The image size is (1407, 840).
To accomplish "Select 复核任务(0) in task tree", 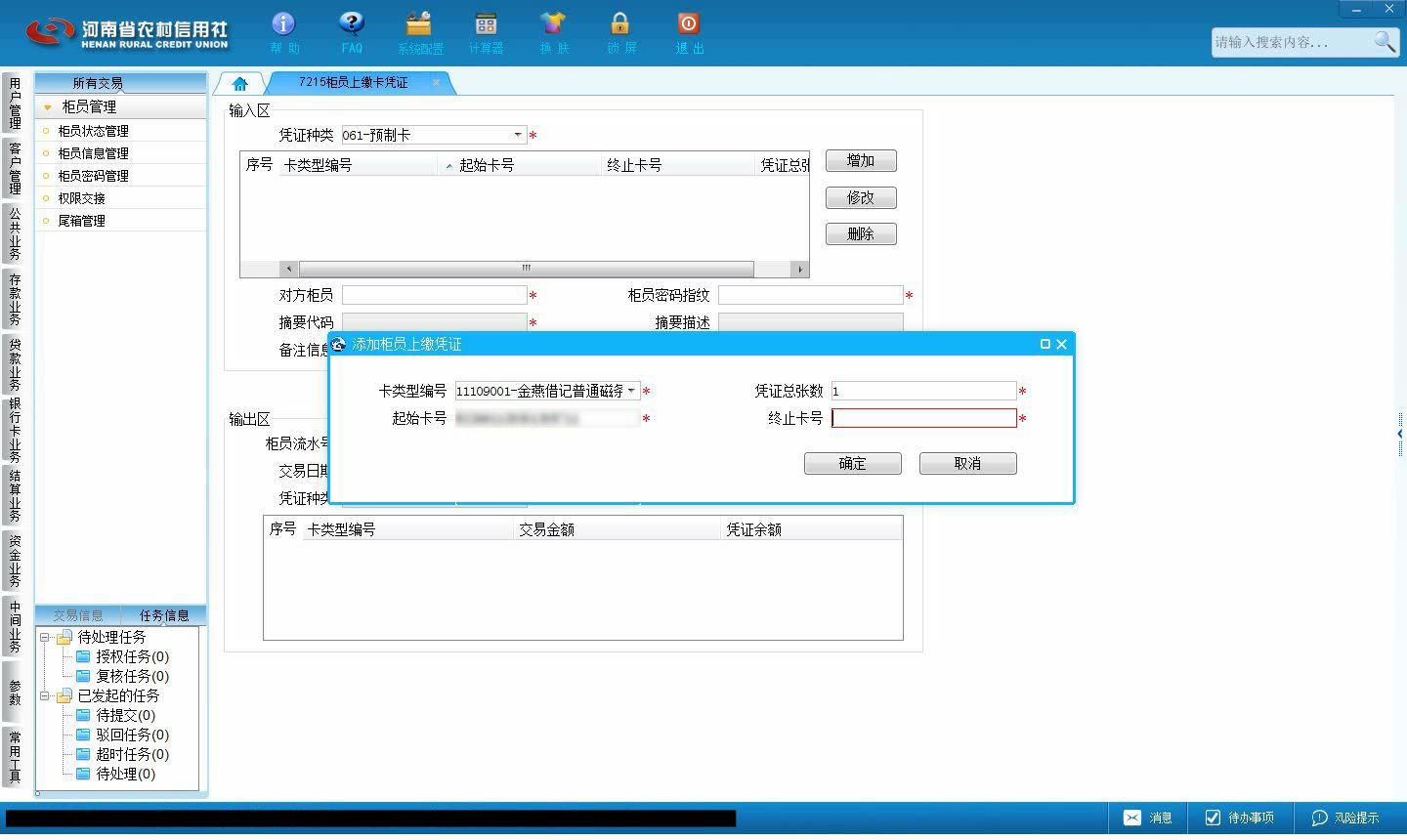I will pos(132,676).
